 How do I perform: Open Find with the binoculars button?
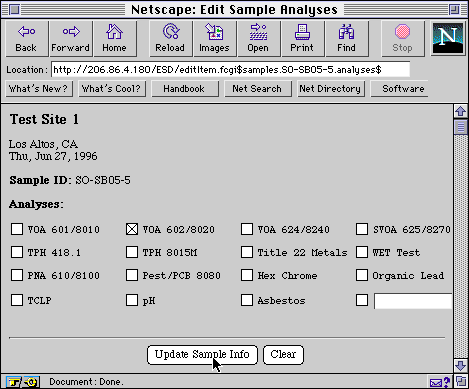tap(347, 39)
